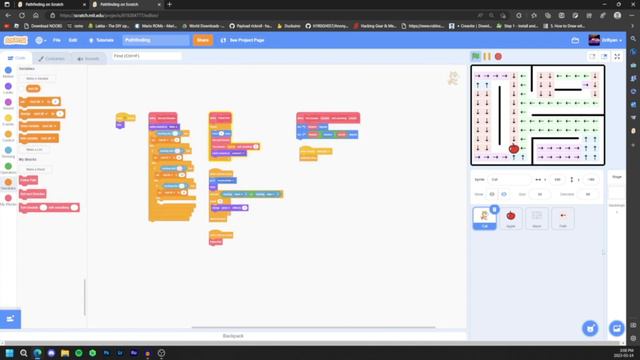The height and width of the screenshot is (360, 640).
Task: Click the browser refresh button
Action: point(22,16)
